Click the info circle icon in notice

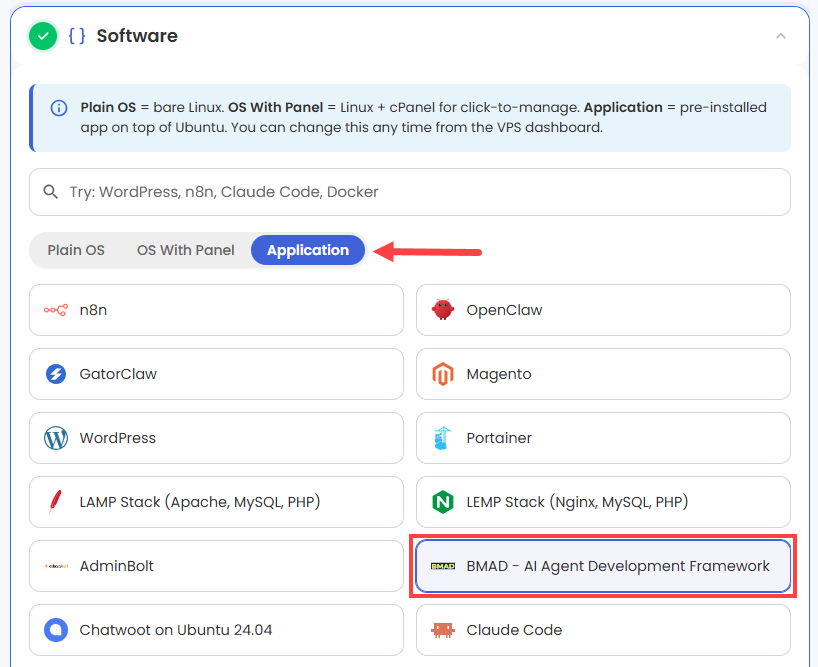coord(59,108)
